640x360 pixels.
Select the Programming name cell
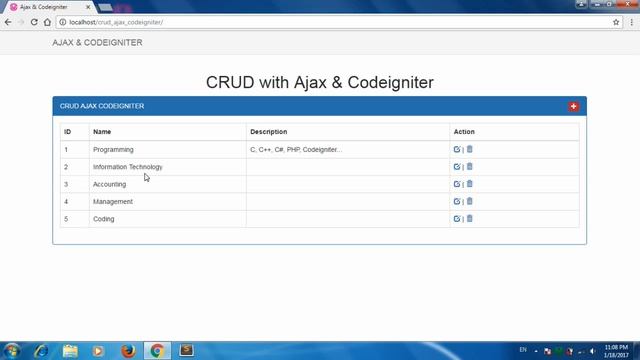(x=168, y=149)
